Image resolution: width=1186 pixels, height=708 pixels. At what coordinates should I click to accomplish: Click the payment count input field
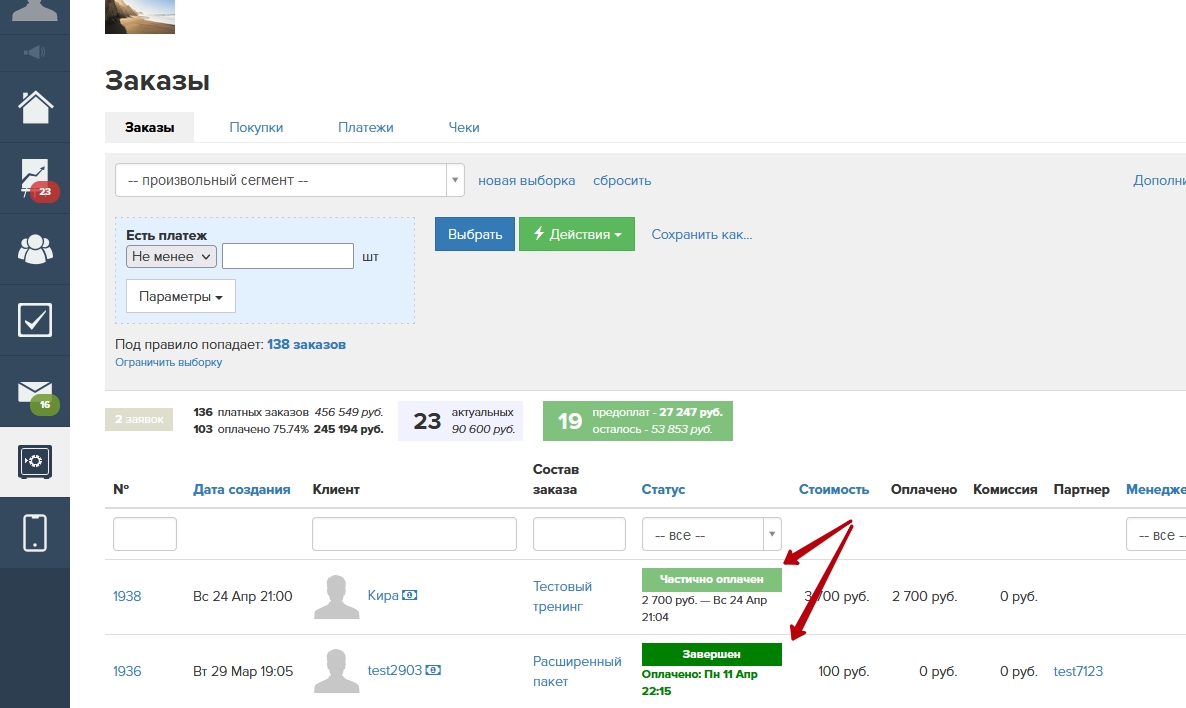(x=288, y=257)
